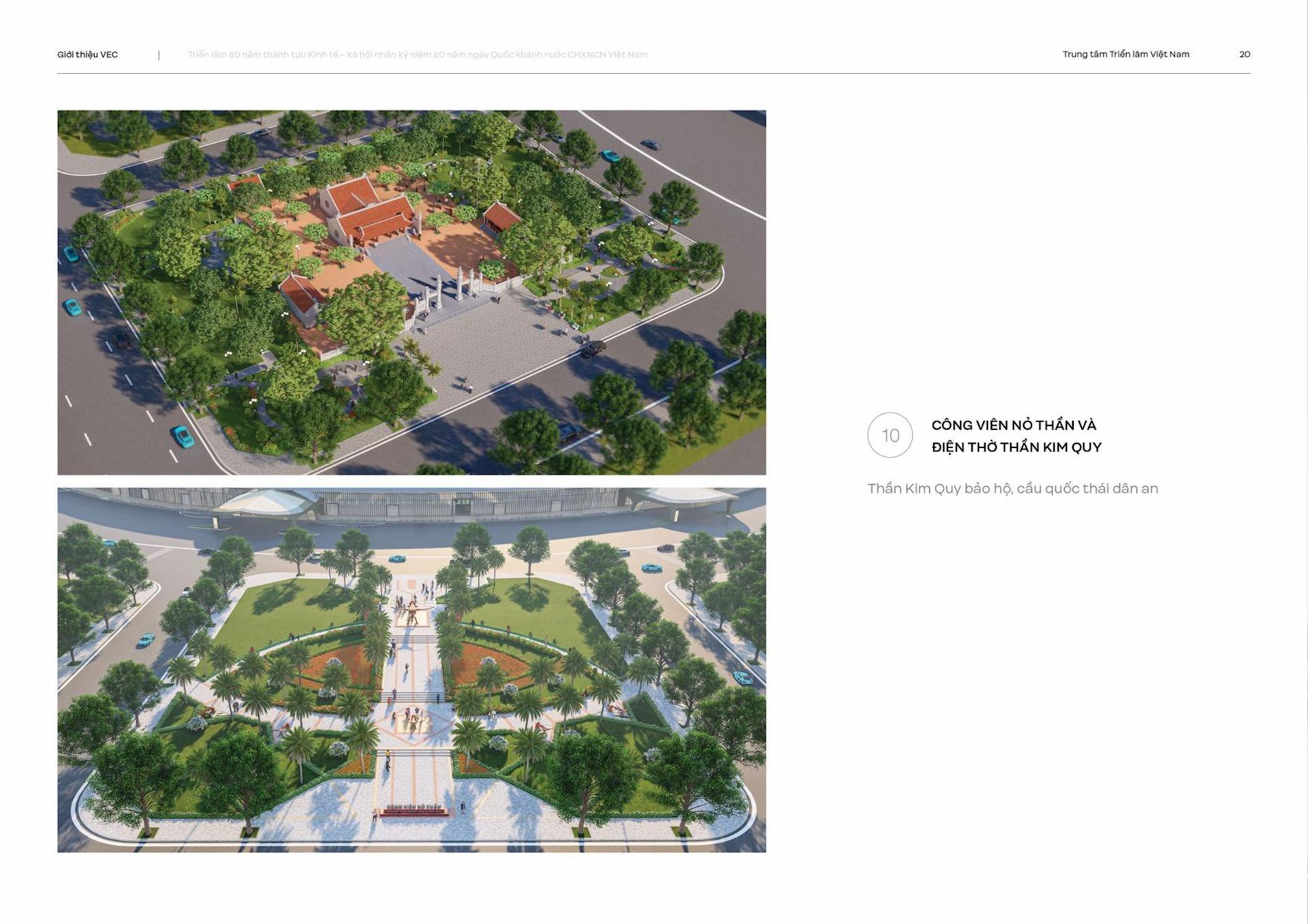Screen dimensions: 1308x924
Task: Select the Nỏ Thần park rendering image
Action: 411,669
